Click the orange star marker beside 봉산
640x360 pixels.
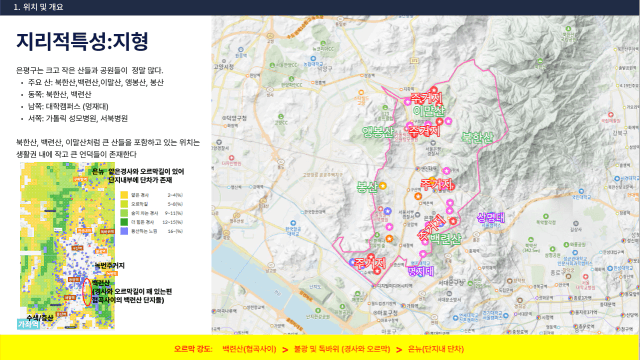pyautogui.click(x=382, y=186)
